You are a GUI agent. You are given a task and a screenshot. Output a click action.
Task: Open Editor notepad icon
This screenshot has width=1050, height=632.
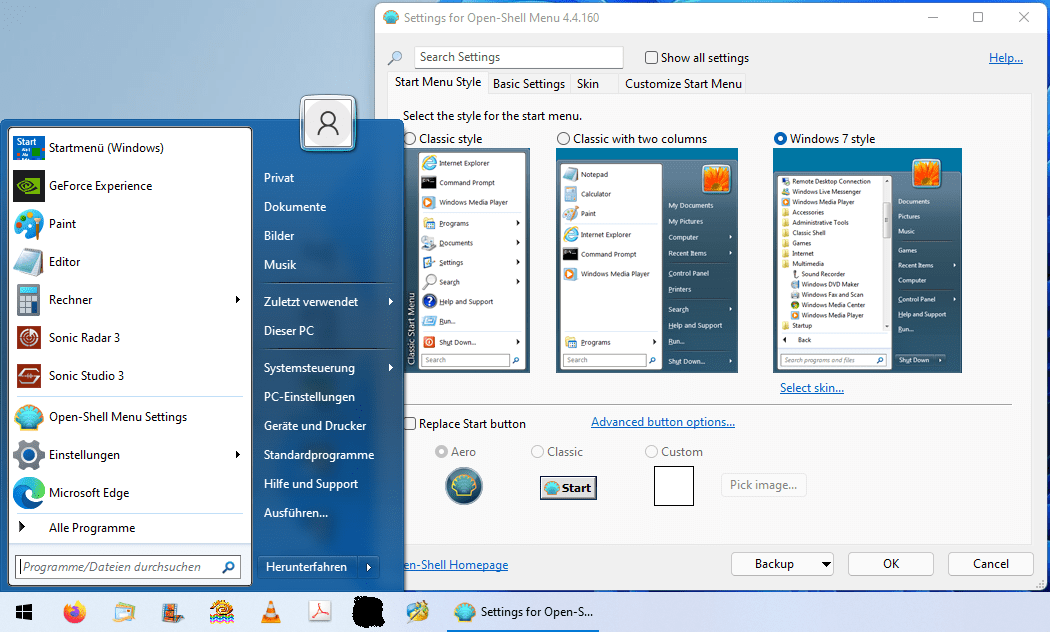(29, 262)
